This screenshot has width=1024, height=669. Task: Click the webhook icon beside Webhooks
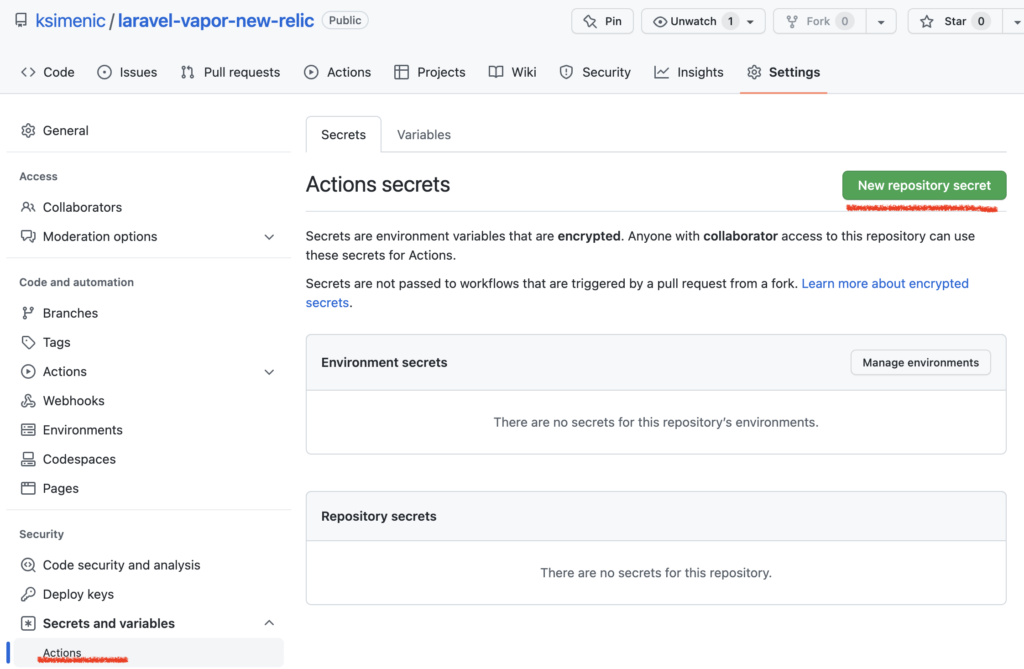click(x=28, y=401)
